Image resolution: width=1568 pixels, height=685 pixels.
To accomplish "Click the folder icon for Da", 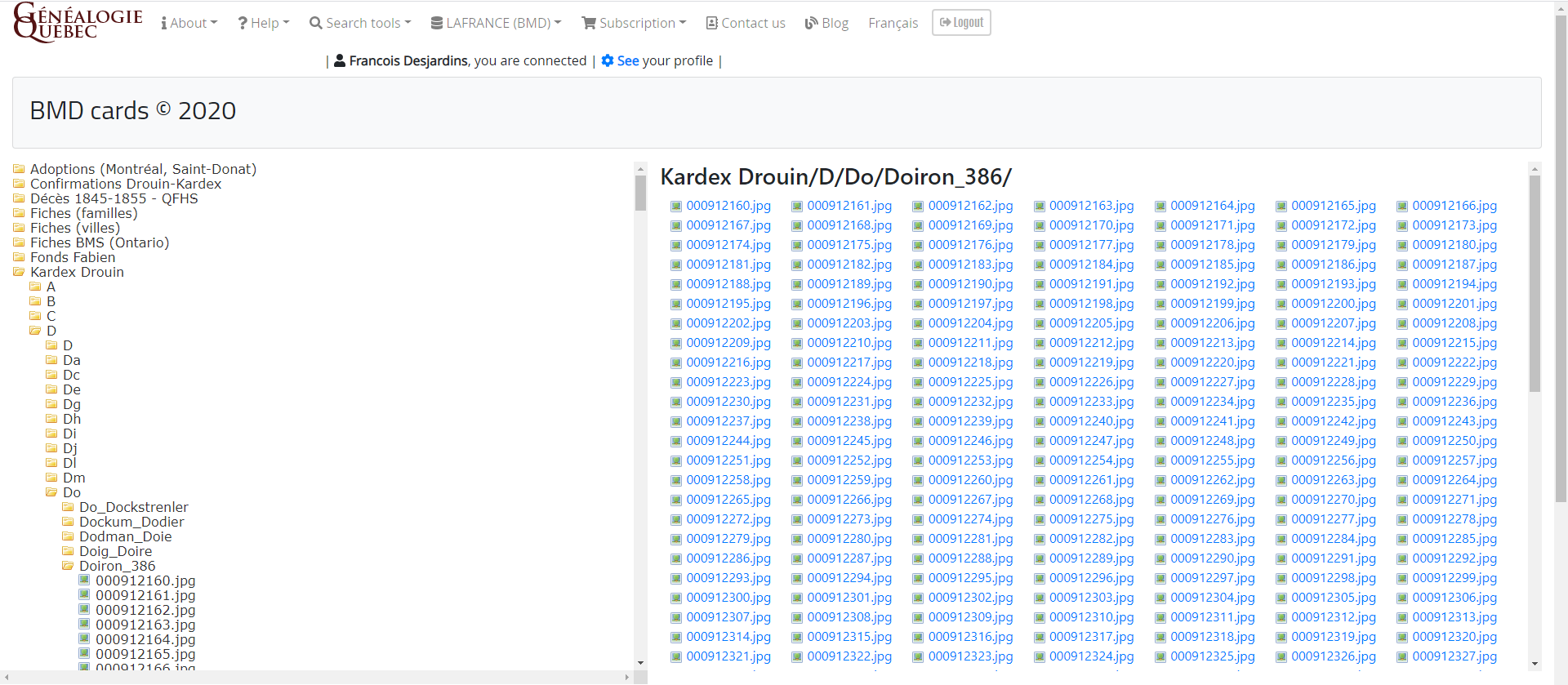I will [51, 360].
